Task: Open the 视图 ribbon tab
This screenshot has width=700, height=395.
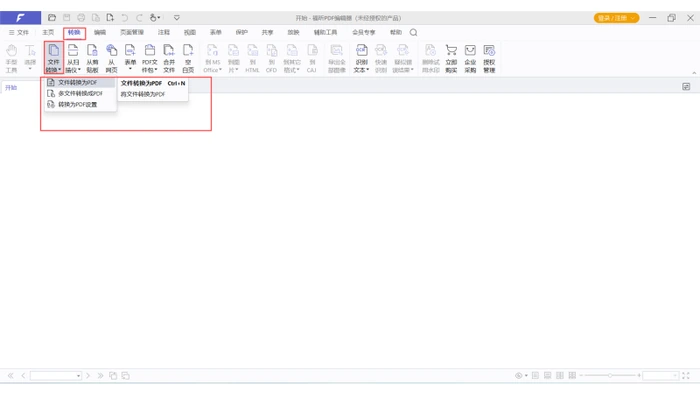Action: coord(190,33)
